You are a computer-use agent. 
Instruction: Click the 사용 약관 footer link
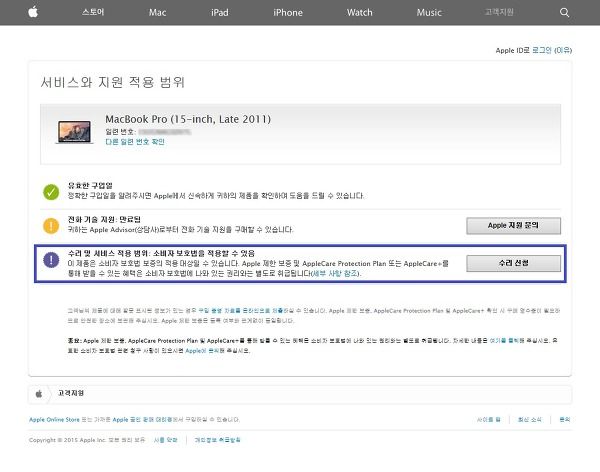coord(166,440)
